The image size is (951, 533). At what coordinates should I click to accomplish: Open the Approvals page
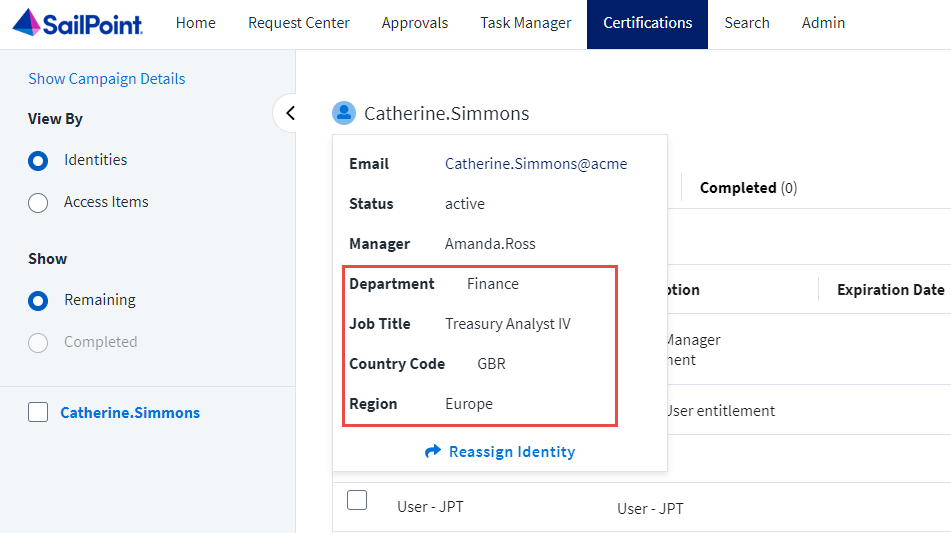[415, 23]
